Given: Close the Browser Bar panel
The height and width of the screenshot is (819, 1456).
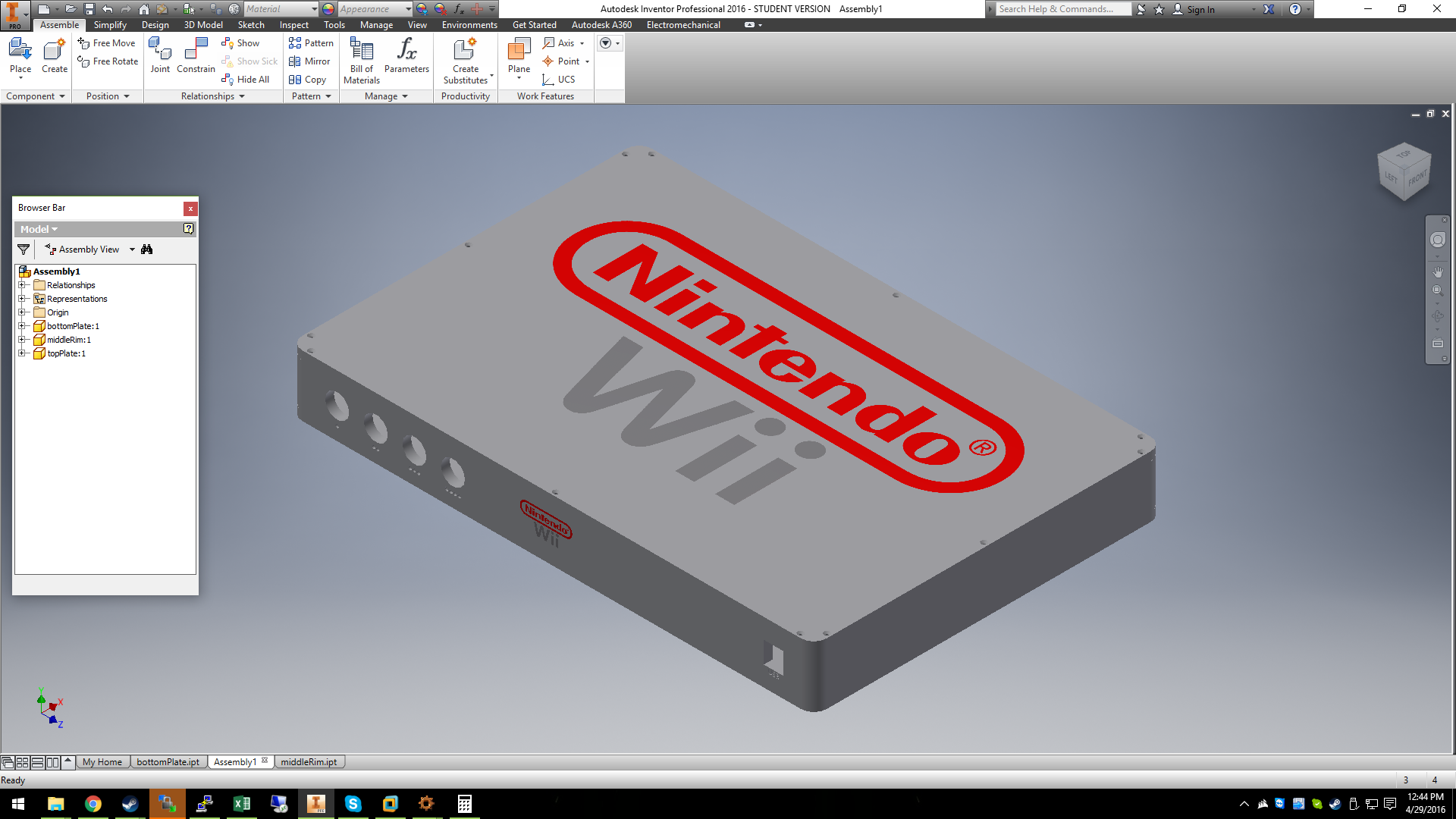Looking at the screenshot, I should click(x=190, y=208).
